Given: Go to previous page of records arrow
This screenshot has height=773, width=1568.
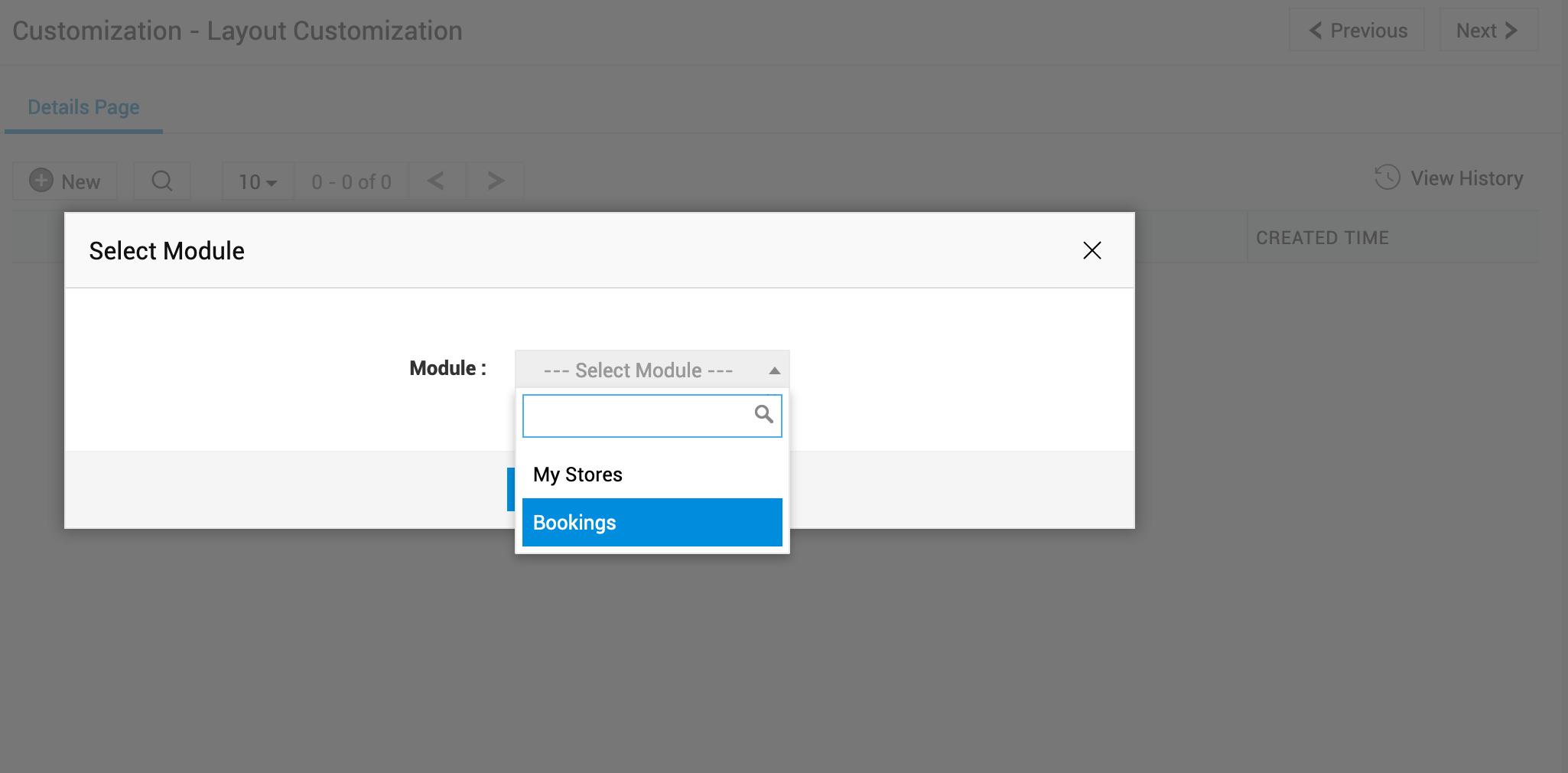Looking at the screenshot, I should coord(436,181).
